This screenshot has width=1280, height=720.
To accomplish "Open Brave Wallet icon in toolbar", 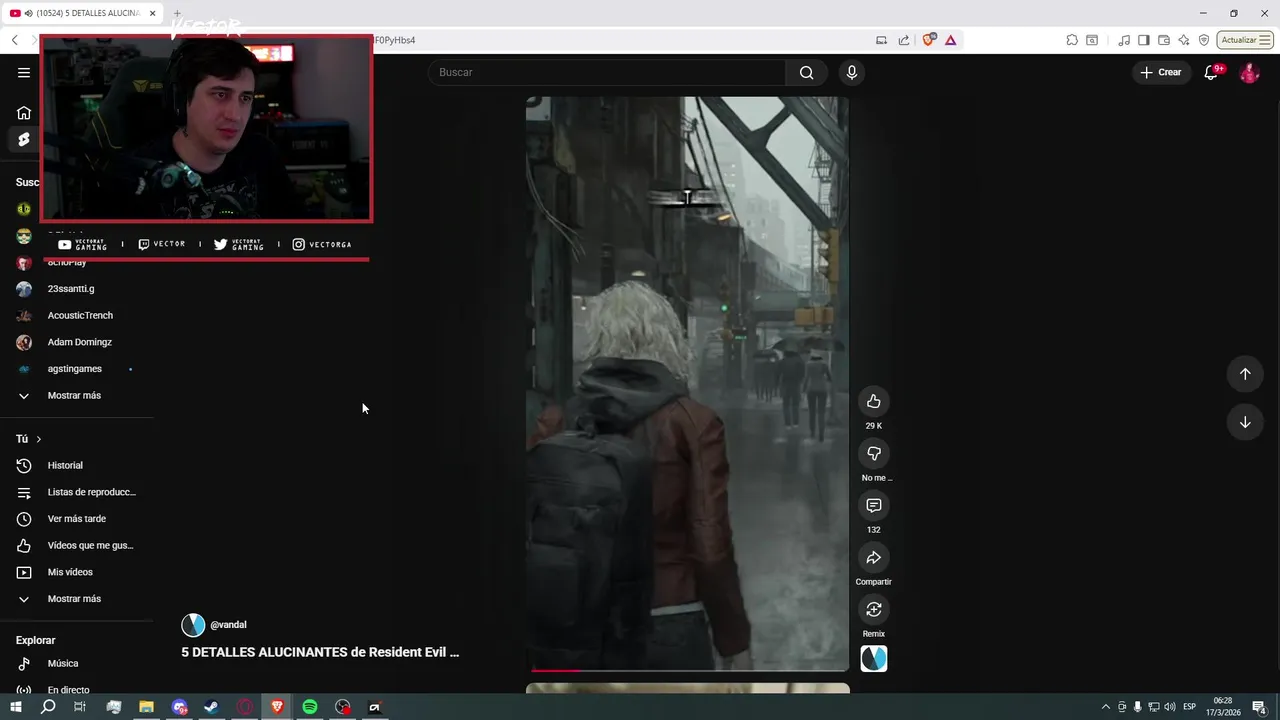I will point(1164,40).
